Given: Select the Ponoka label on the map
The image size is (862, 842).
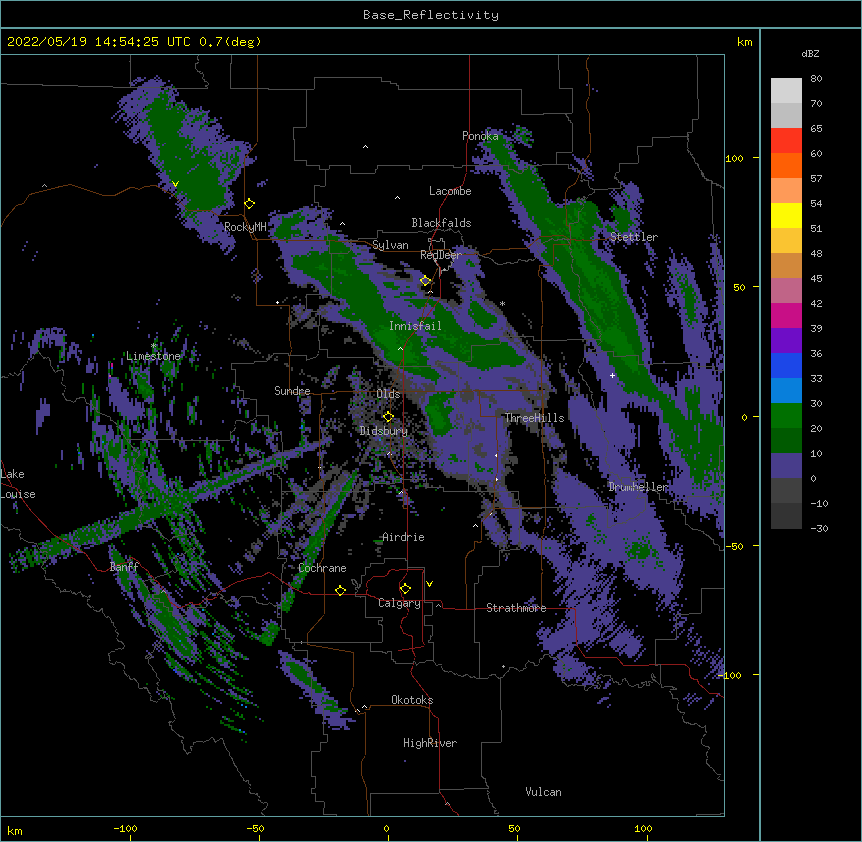Looking at the screenshot, I should point(480,136).
